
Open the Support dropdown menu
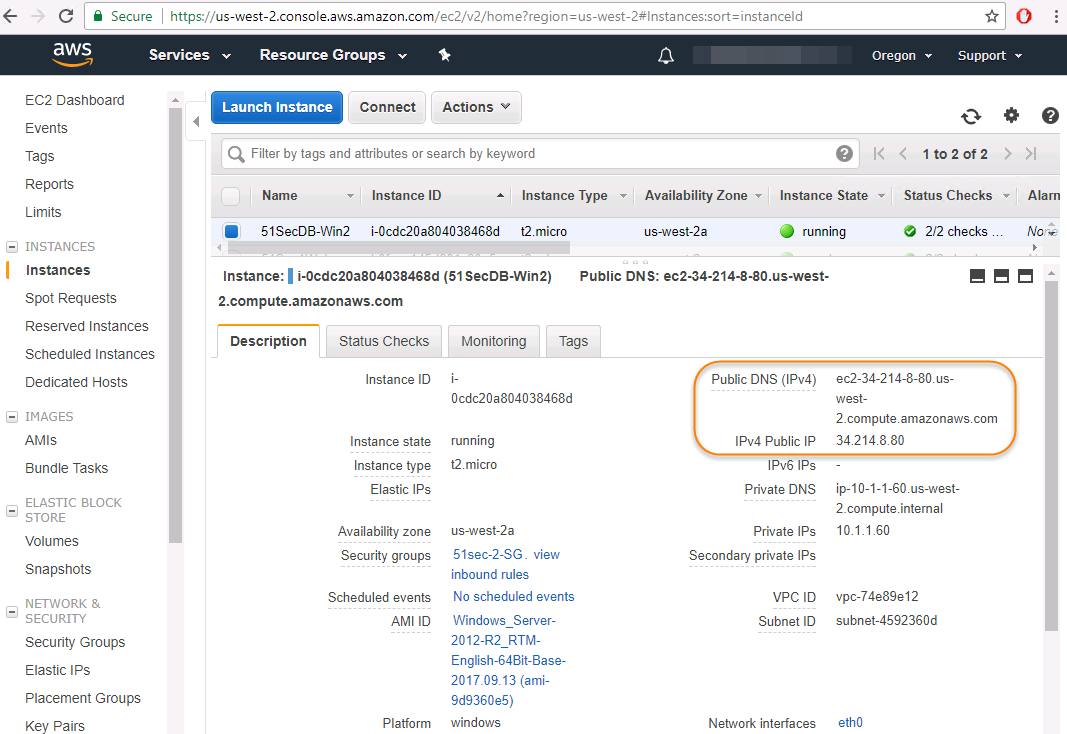(989, 56)
